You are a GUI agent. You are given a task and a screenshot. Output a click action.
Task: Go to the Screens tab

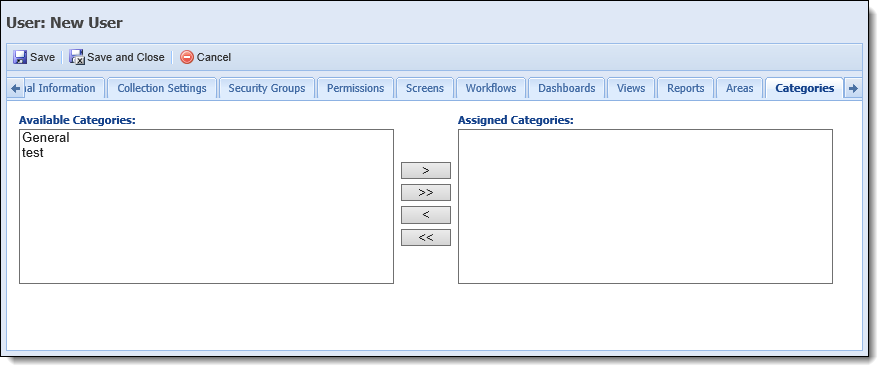[x=425, y=88]
